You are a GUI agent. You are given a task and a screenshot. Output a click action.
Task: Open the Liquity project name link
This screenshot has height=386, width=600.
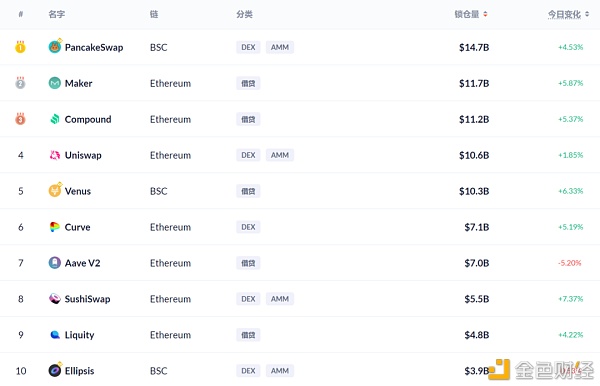click(79, 335)
